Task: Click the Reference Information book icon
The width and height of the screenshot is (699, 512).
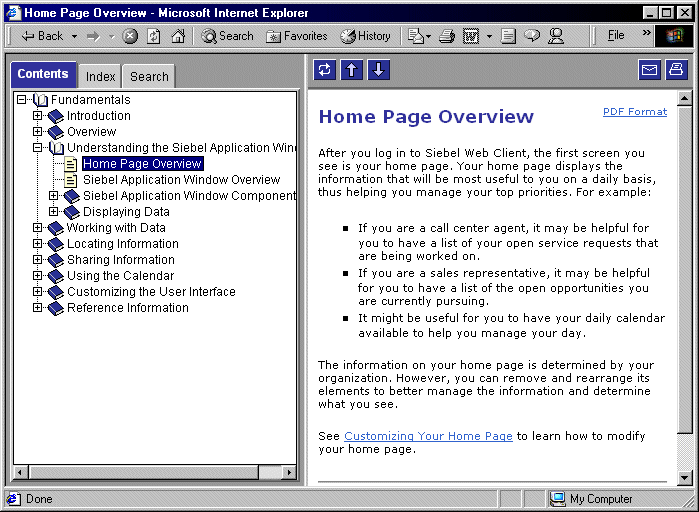Action: pos(56,308)
